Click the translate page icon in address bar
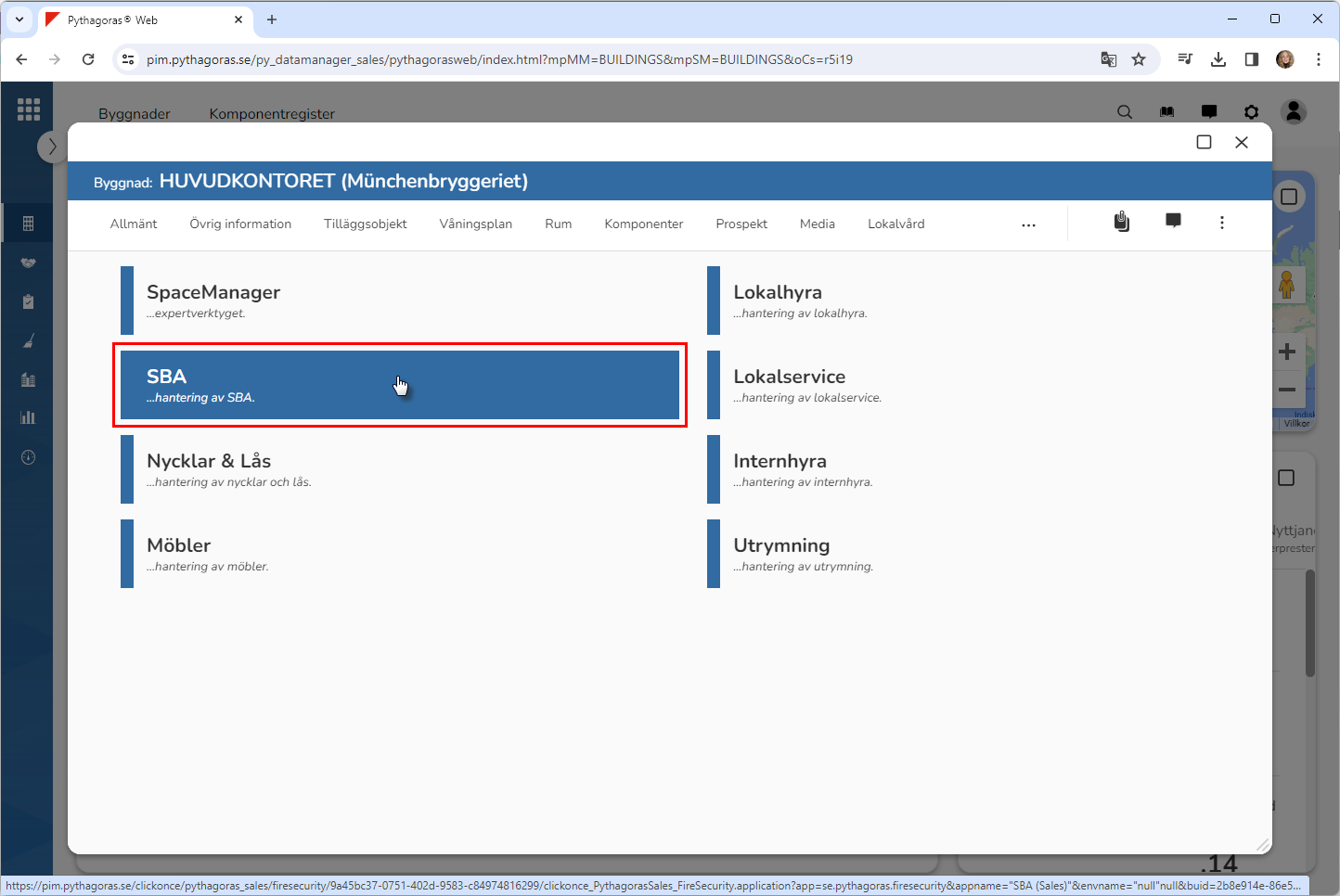 pos(1108,59)
